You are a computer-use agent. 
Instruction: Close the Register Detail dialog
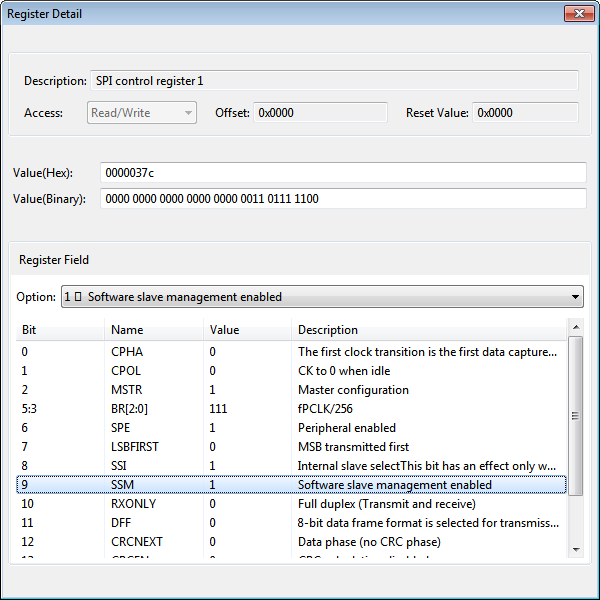coord(579,14)
